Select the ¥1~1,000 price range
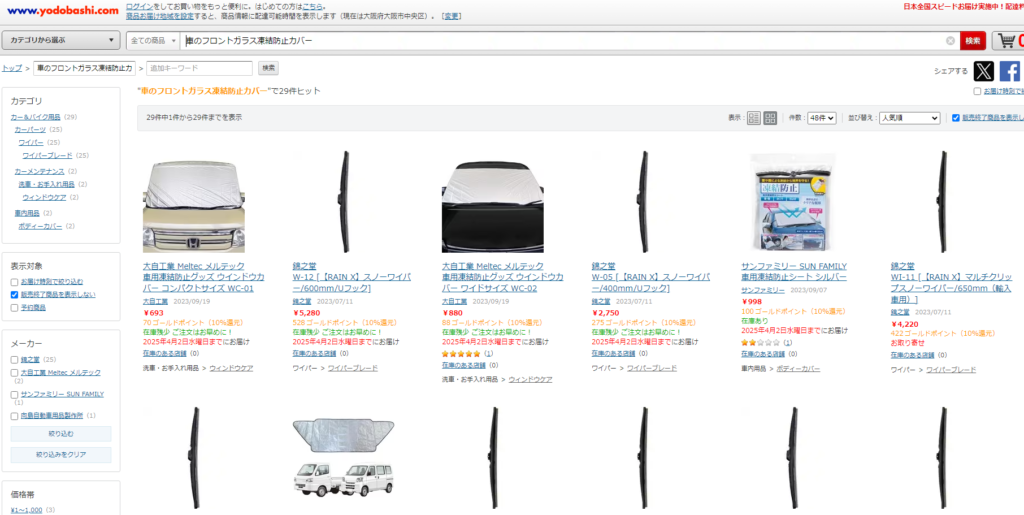Screen dimensions: 1024x515 pos(26,510)
